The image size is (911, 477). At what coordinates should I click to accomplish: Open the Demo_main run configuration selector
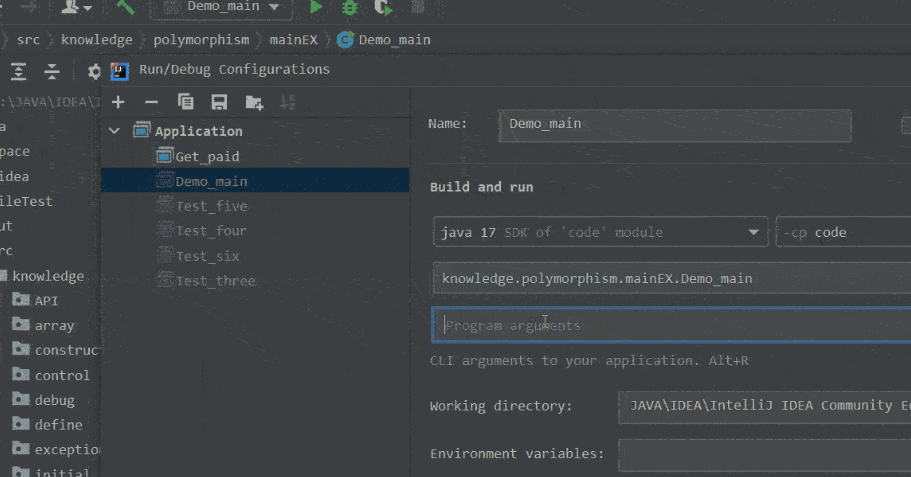(222, 7)
